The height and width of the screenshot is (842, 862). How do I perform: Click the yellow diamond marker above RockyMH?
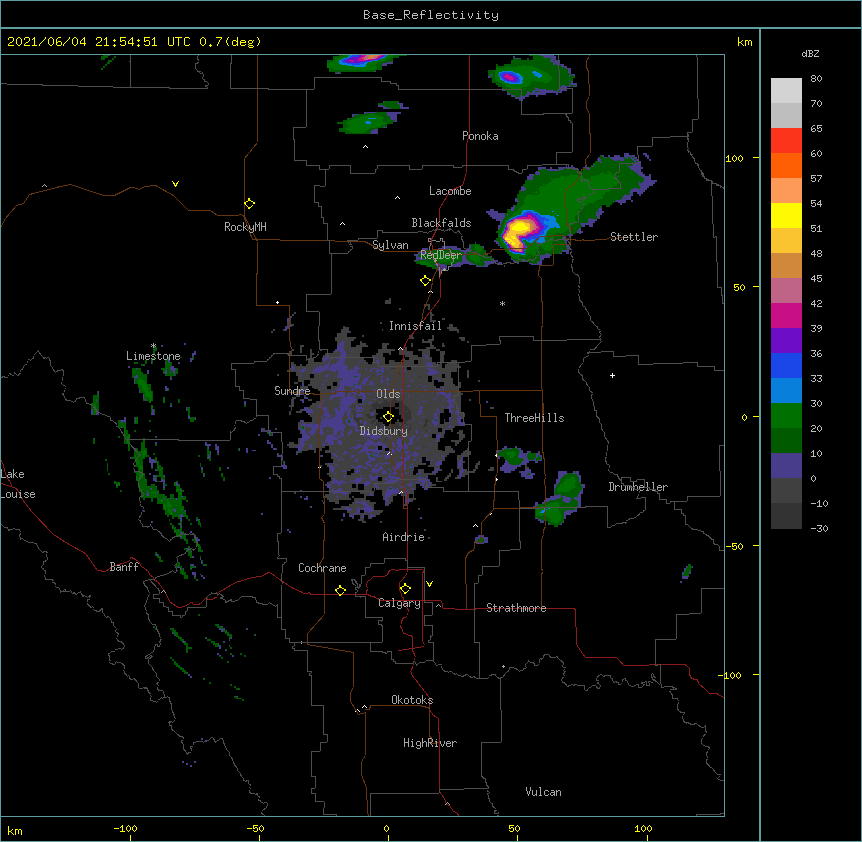pos(250,204)
